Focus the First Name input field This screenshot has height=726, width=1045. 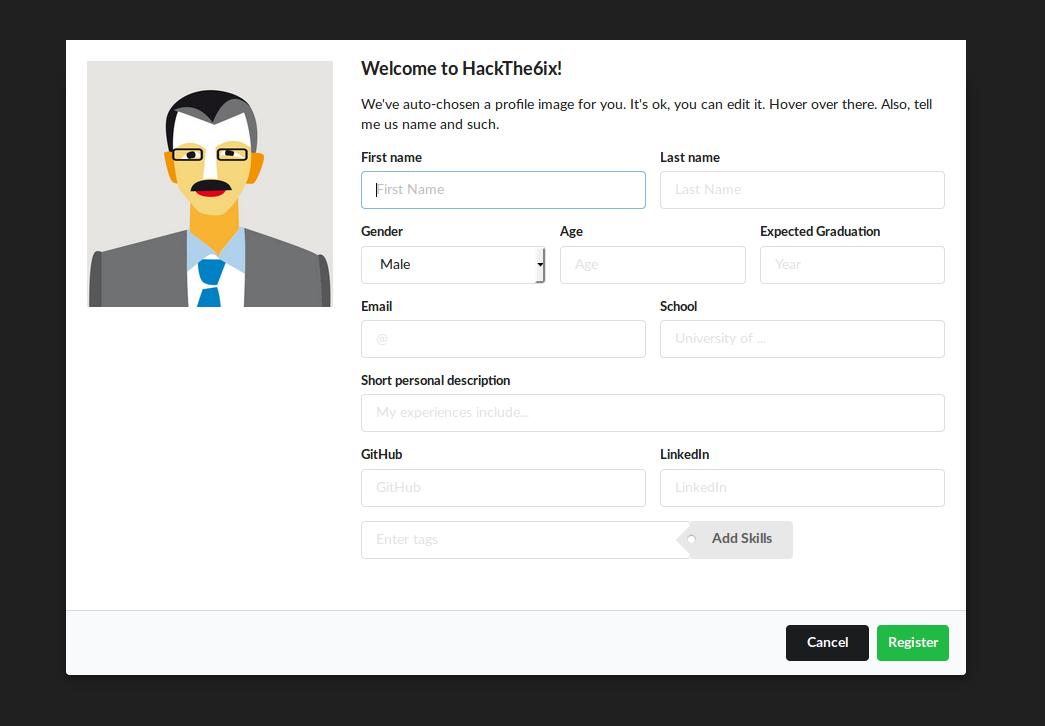point(503,190)
